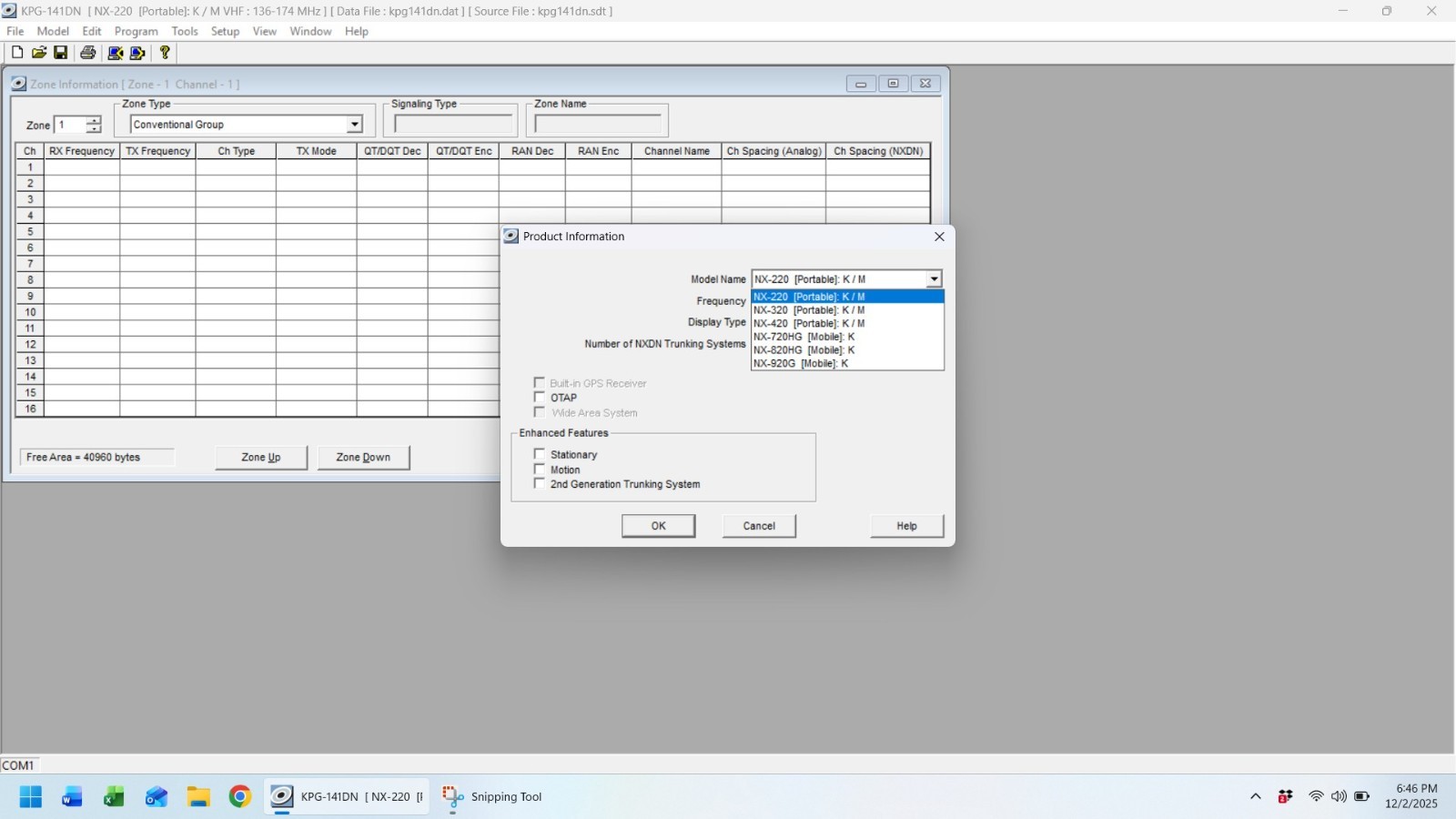Click Zone Up in Zone Information window

click(261, 458)
